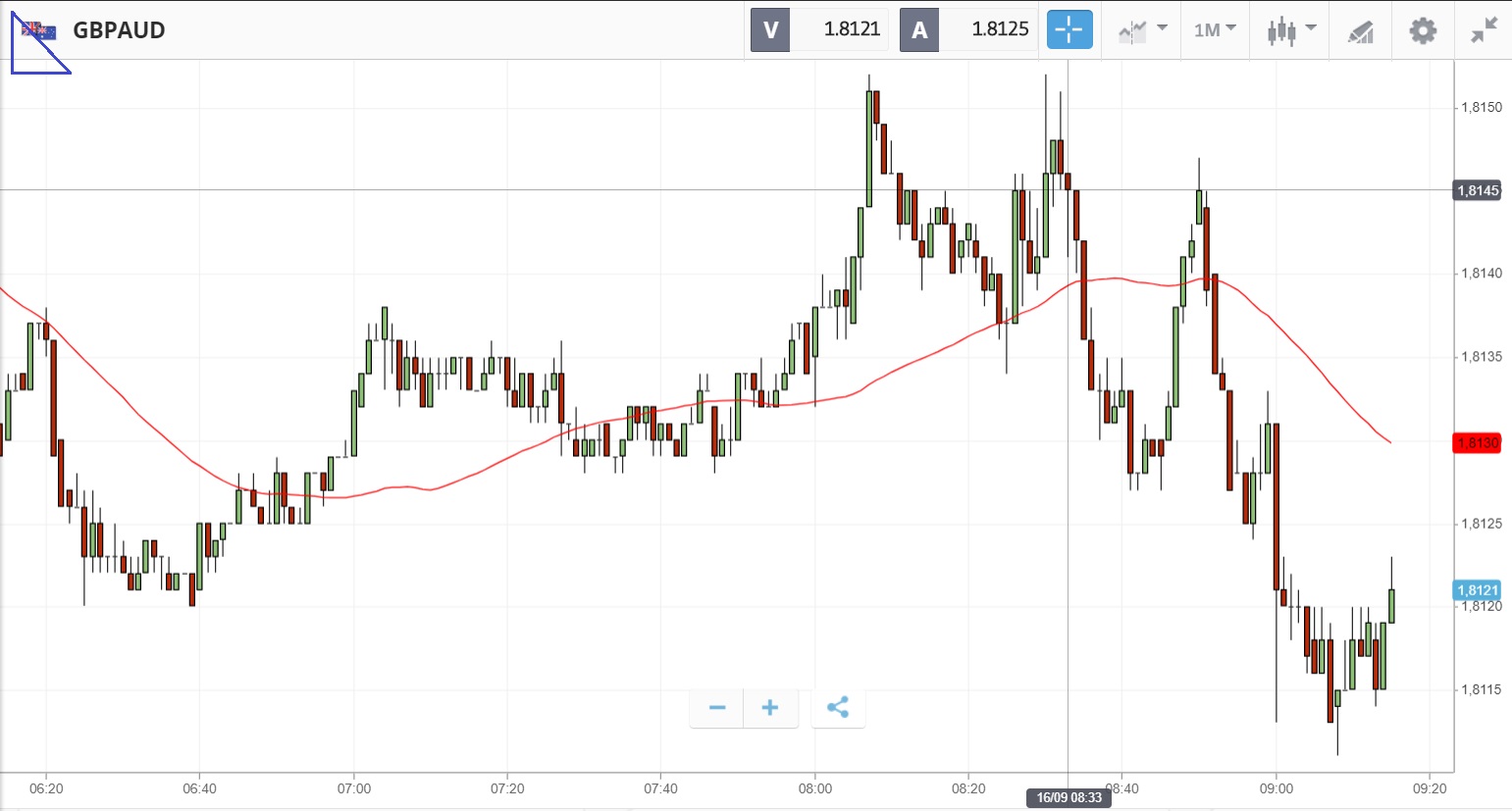Open the candlestick chart type dropdown
The image size is (1512, 811).
click(1290, 30)
